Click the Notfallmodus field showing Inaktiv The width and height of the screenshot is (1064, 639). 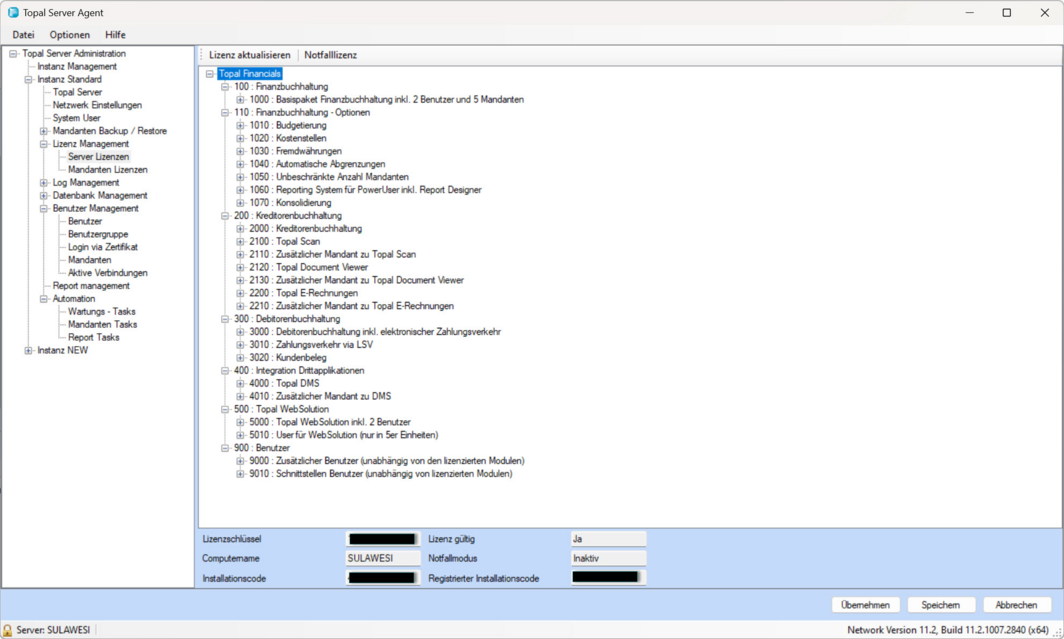coord(608,558)
